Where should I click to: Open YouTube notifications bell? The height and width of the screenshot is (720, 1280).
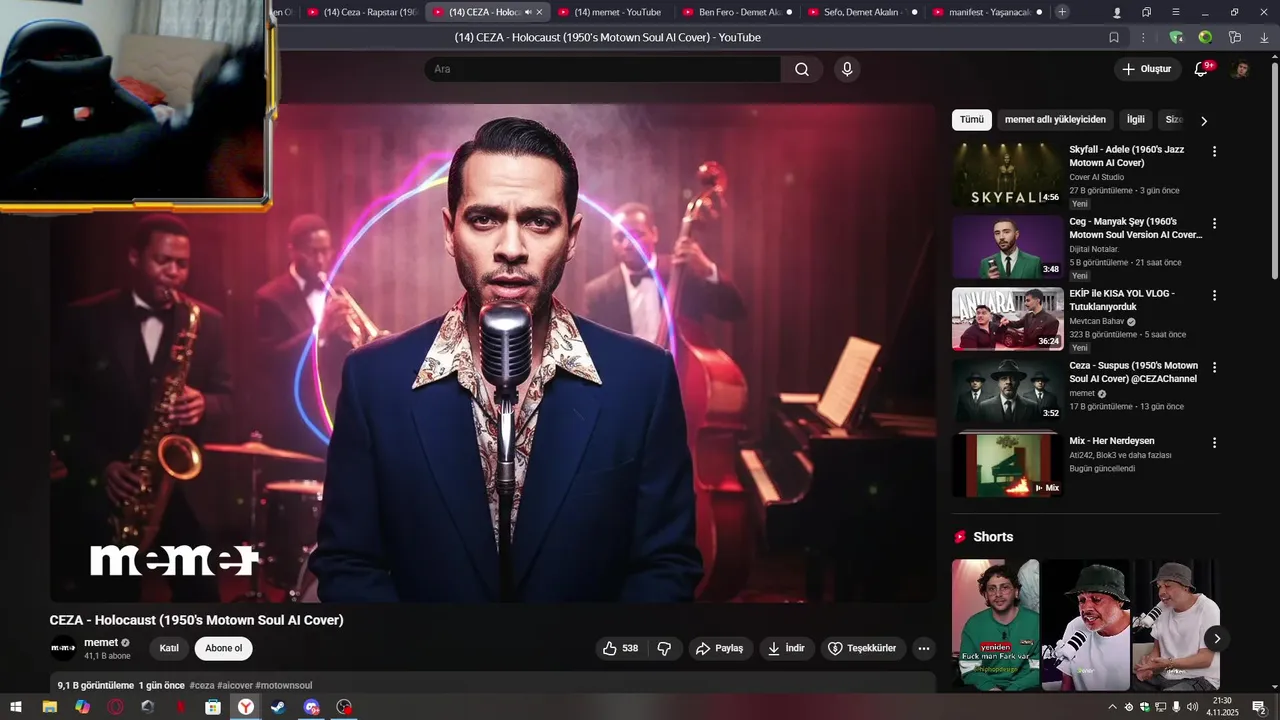(x=1202, y=69)
